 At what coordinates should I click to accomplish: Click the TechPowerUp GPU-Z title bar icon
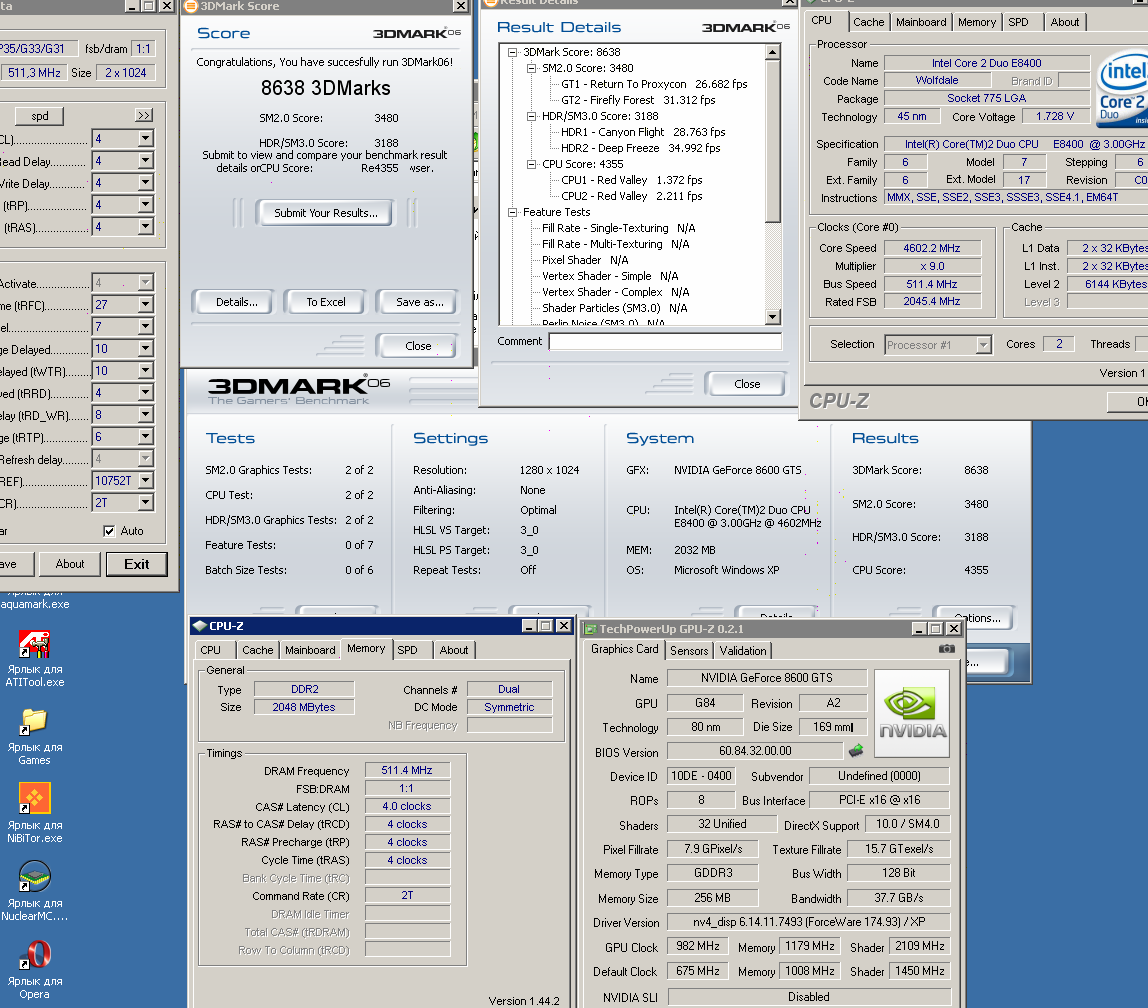pyautogui.click(x=590, y=629)
